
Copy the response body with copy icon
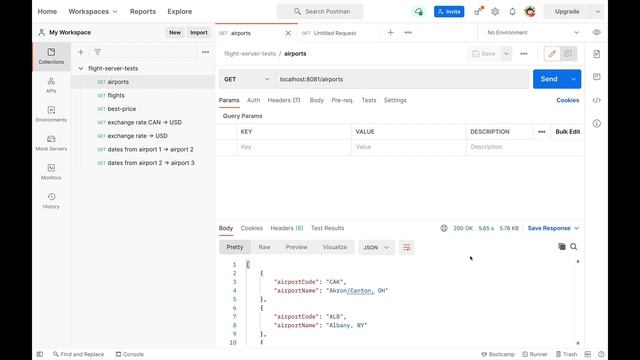click(562, 247)
